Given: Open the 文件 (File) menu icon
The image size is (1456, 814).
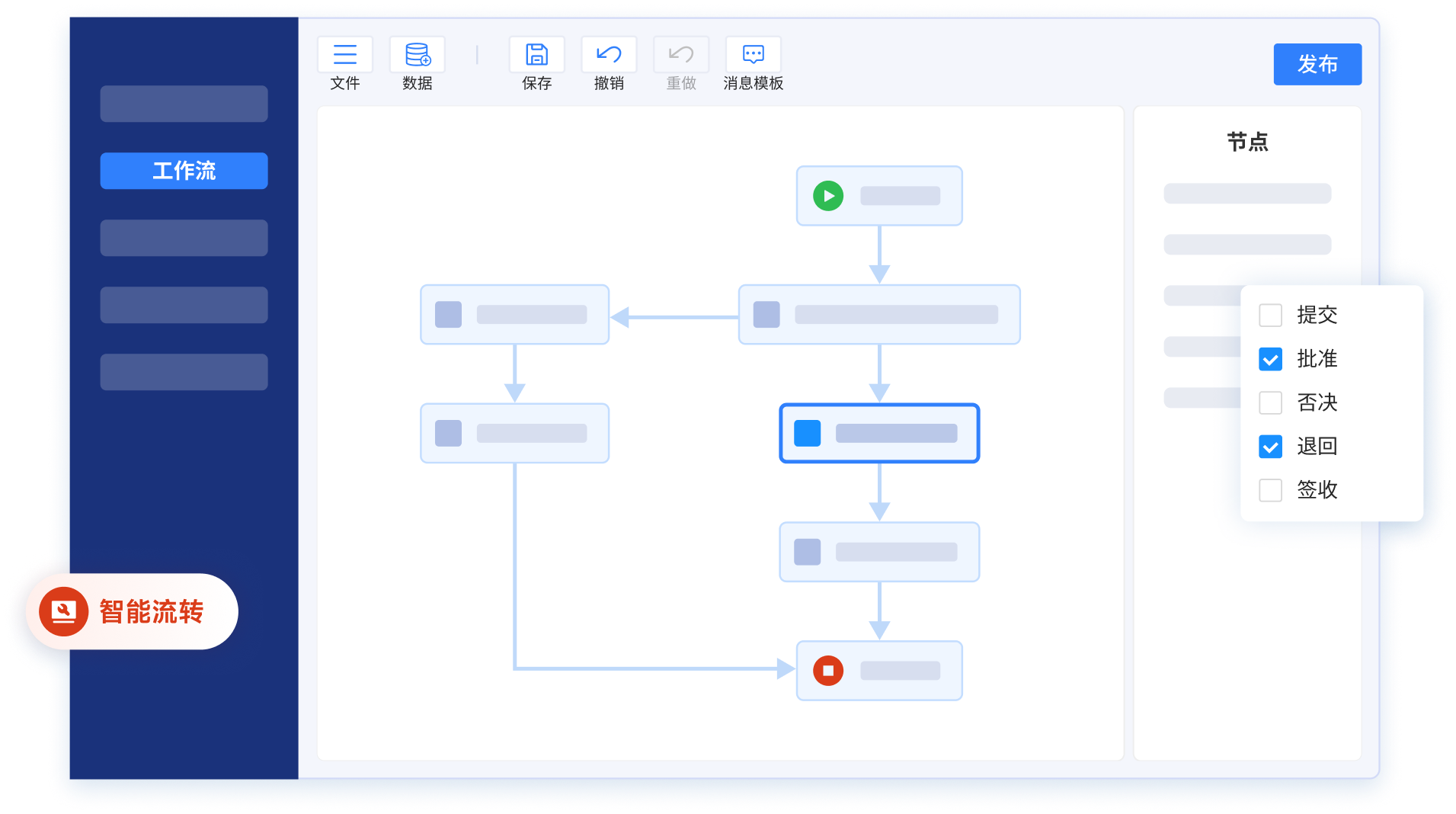Looking at the screenshot, I should click(344, 55).
